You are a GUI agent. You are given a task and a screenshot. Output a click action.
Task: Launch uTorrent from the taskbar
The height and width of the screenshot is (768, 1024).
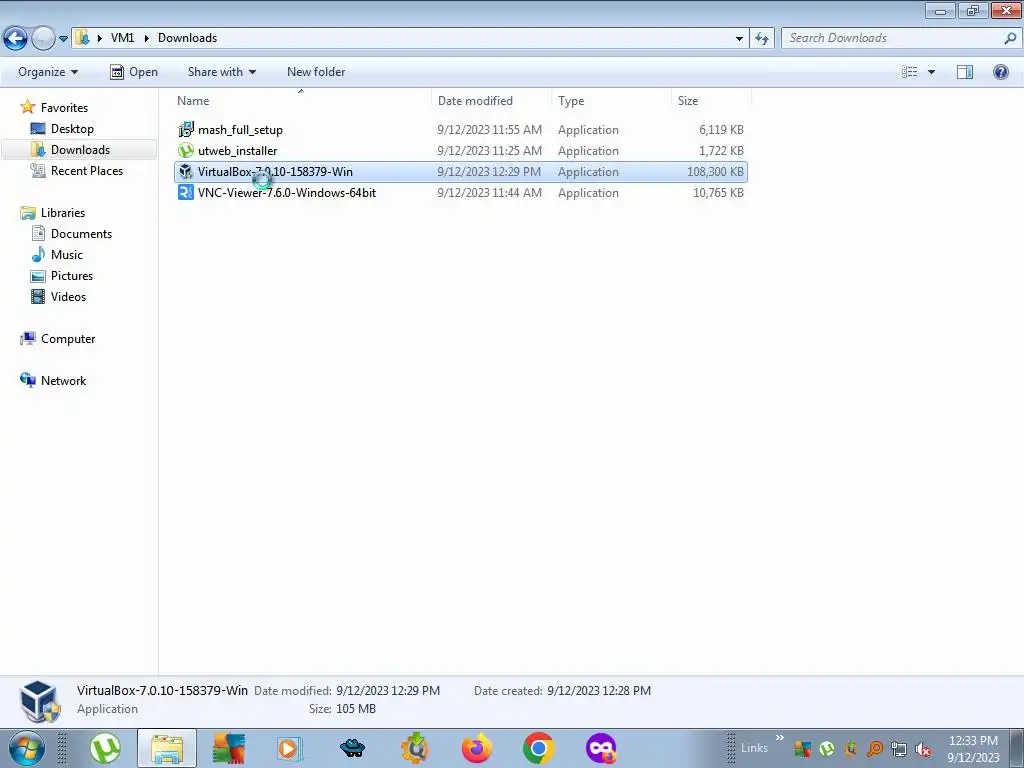pos(104,748)
